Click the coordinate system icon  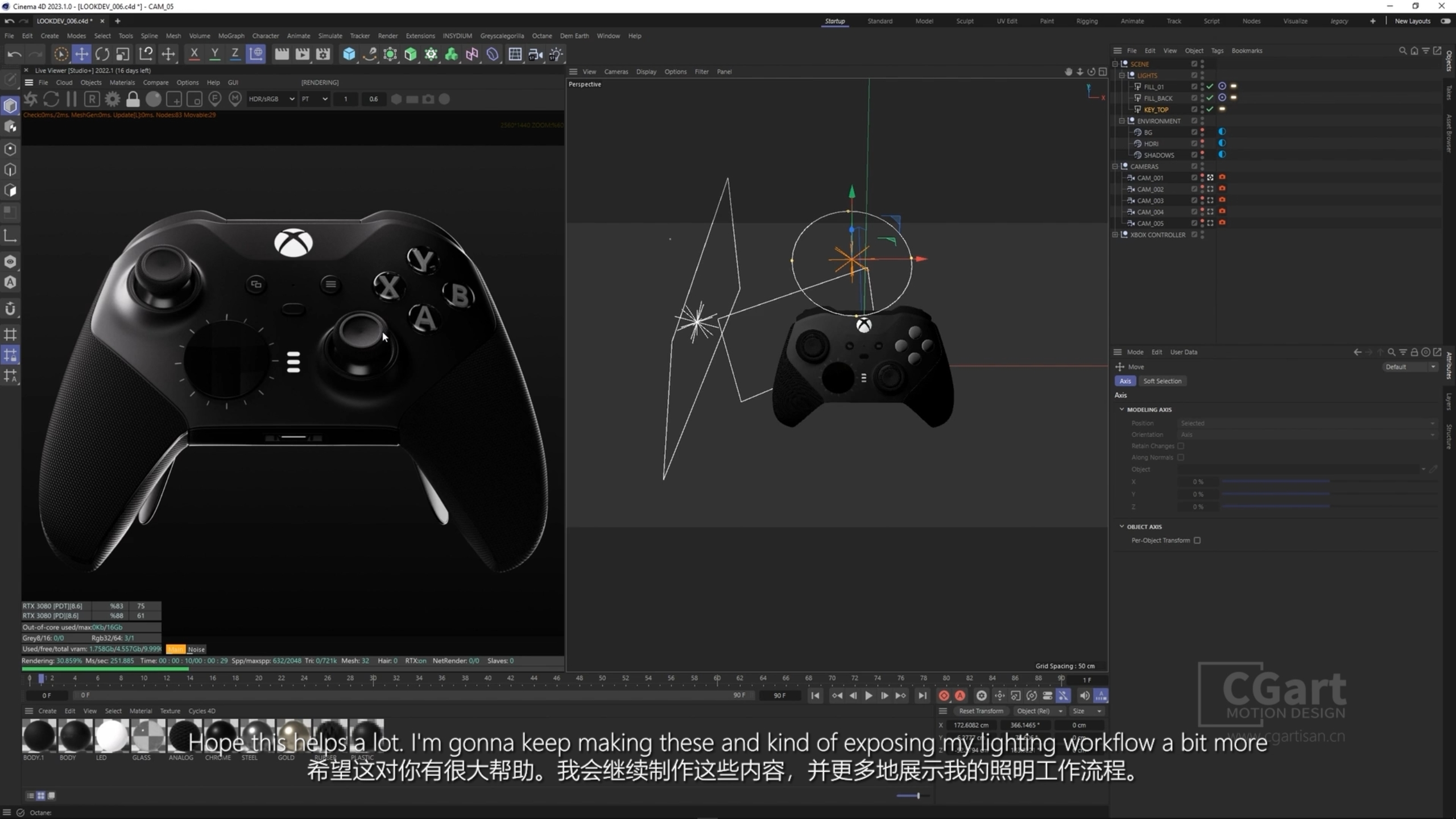point(256,54)
